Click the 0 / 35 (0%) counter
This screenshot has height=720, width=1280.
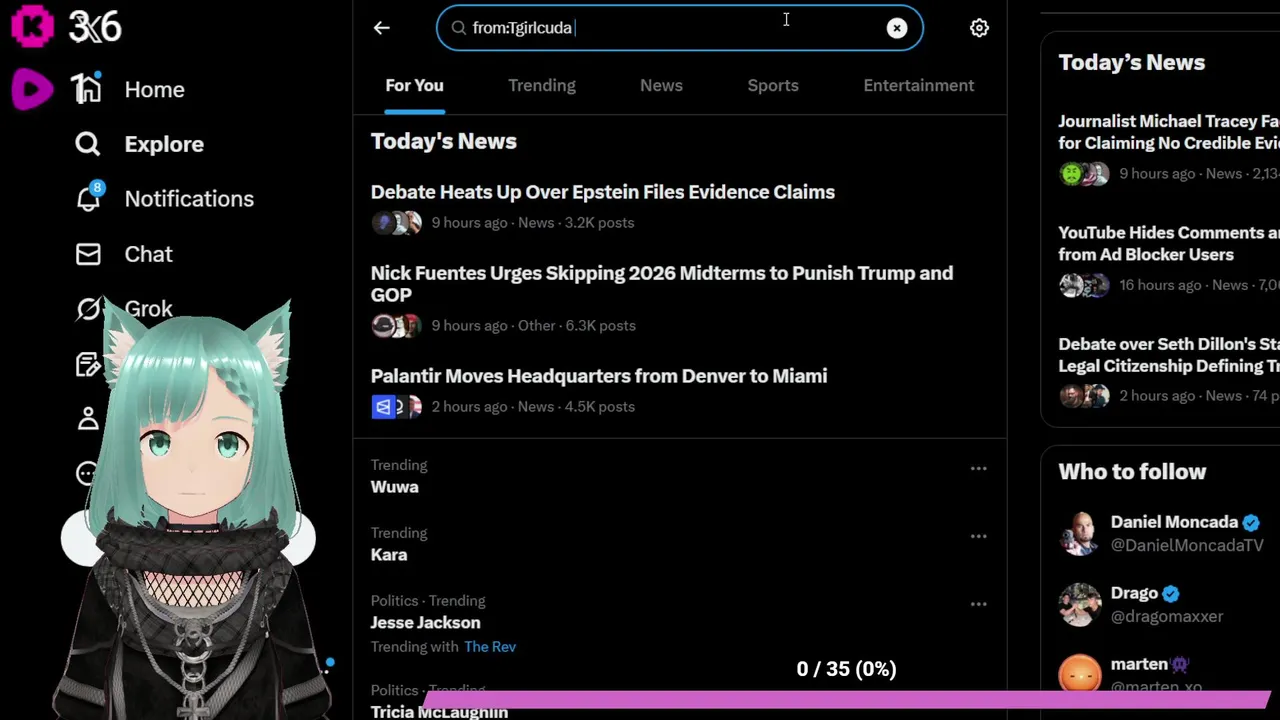coord(846,669)
